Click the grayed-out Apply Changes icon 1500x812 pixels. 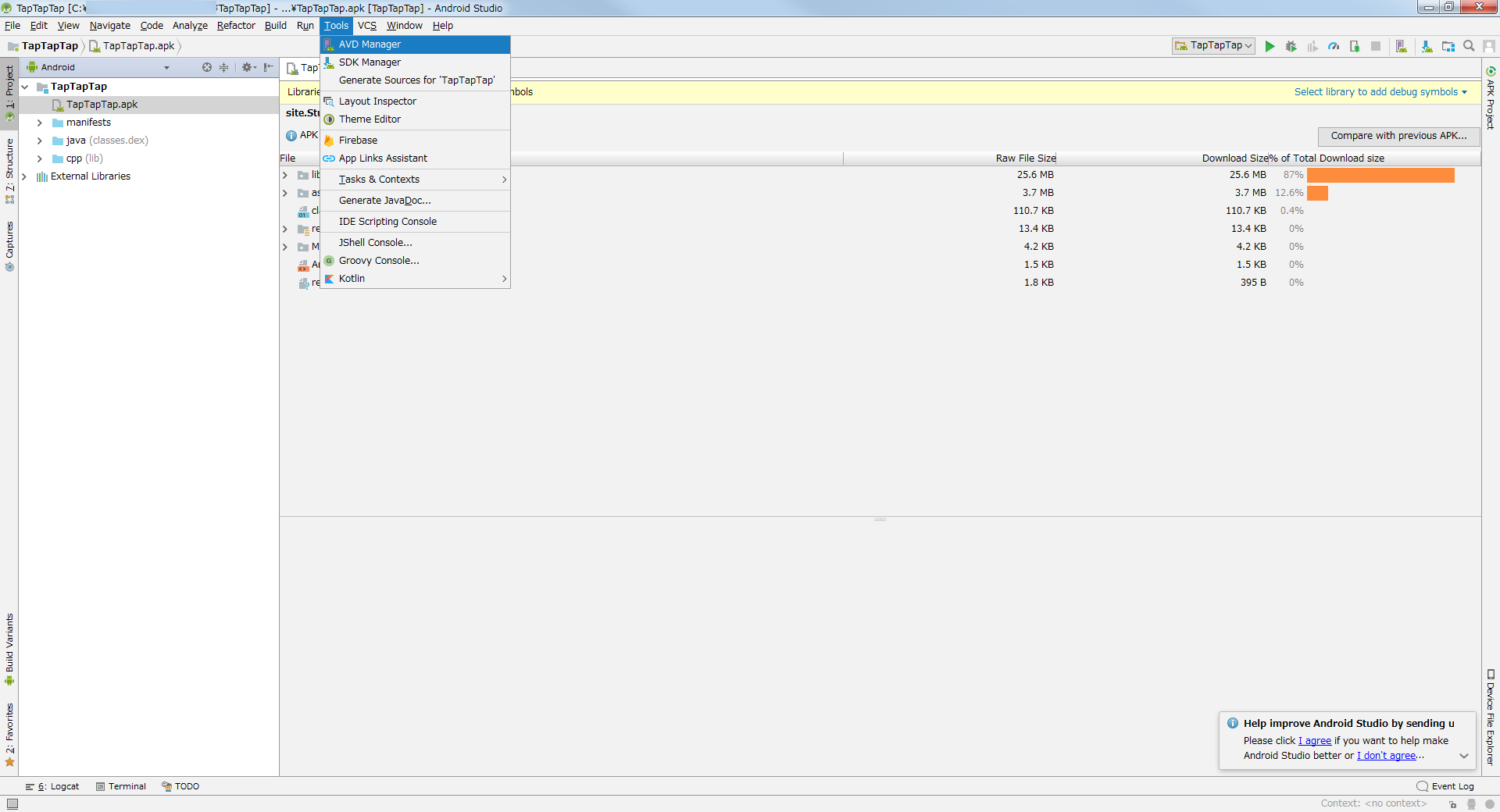(1312, 46)
